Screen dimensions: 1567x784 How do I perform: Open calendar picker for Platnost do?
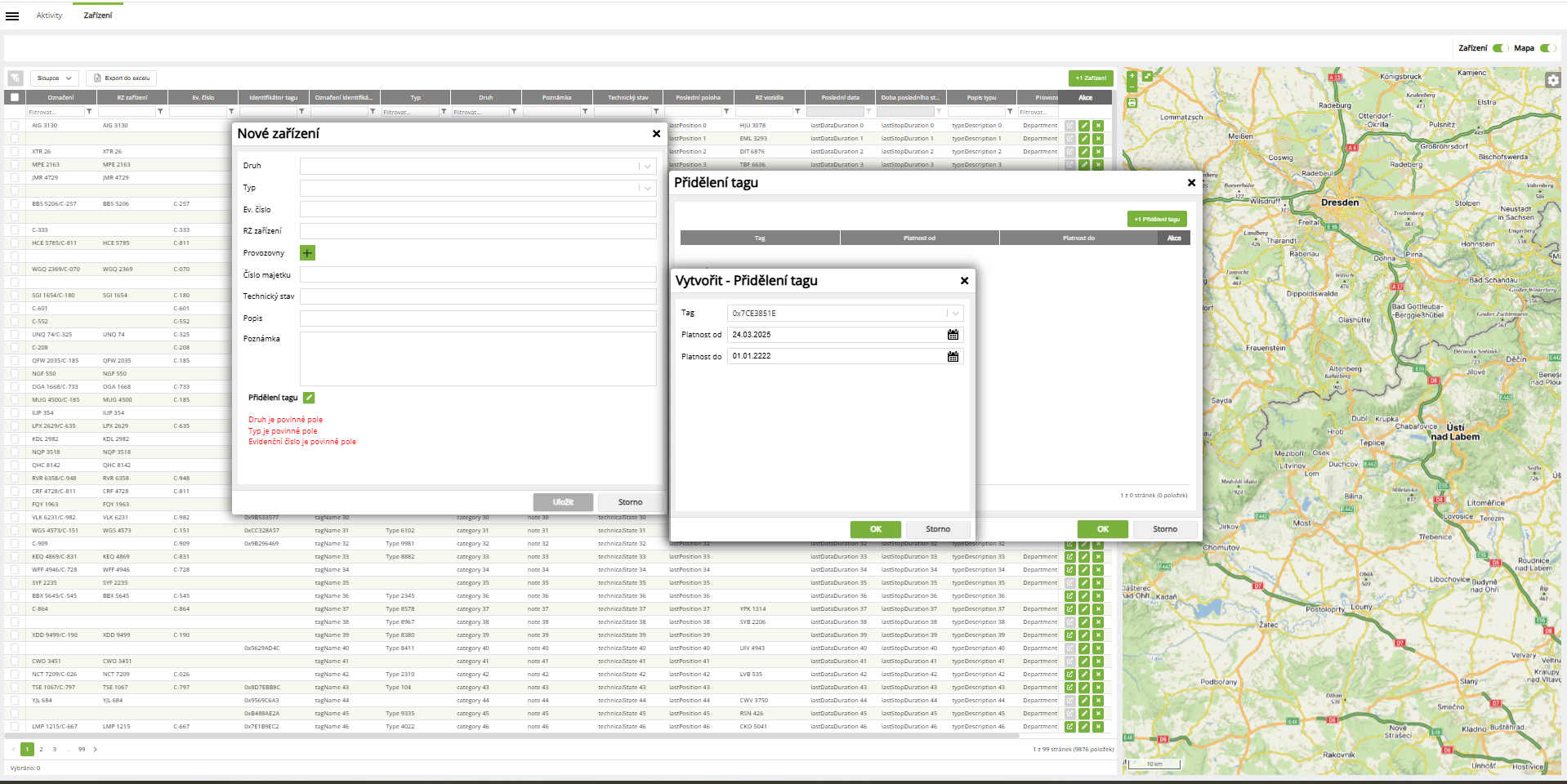click(x=953, y=356)
